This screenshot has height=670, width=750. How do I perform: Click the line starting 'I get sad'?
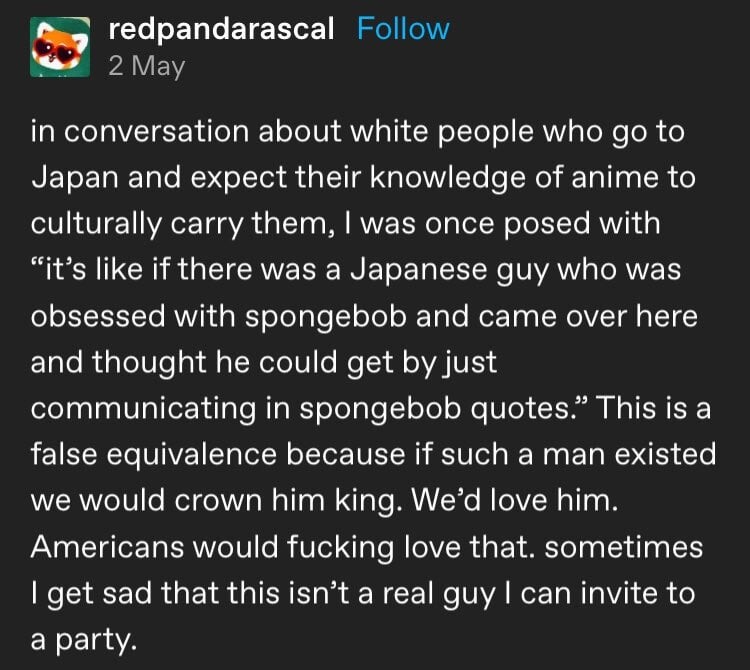[x=363, y=594]
